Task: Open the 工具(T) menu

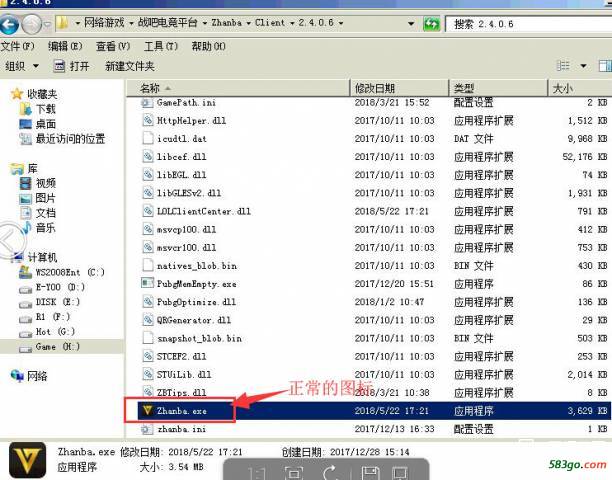Action: (x=161, y=46)
